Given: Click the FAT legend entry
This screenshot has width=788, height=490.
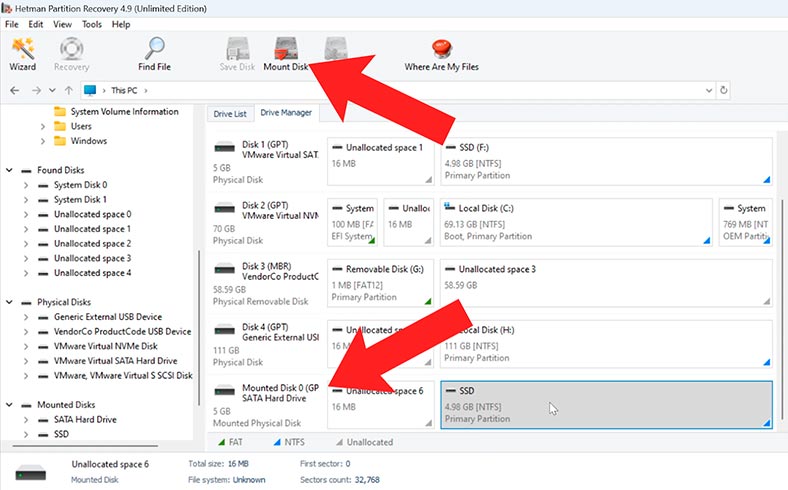Looking at the screenshot, I should coord(230,442).
